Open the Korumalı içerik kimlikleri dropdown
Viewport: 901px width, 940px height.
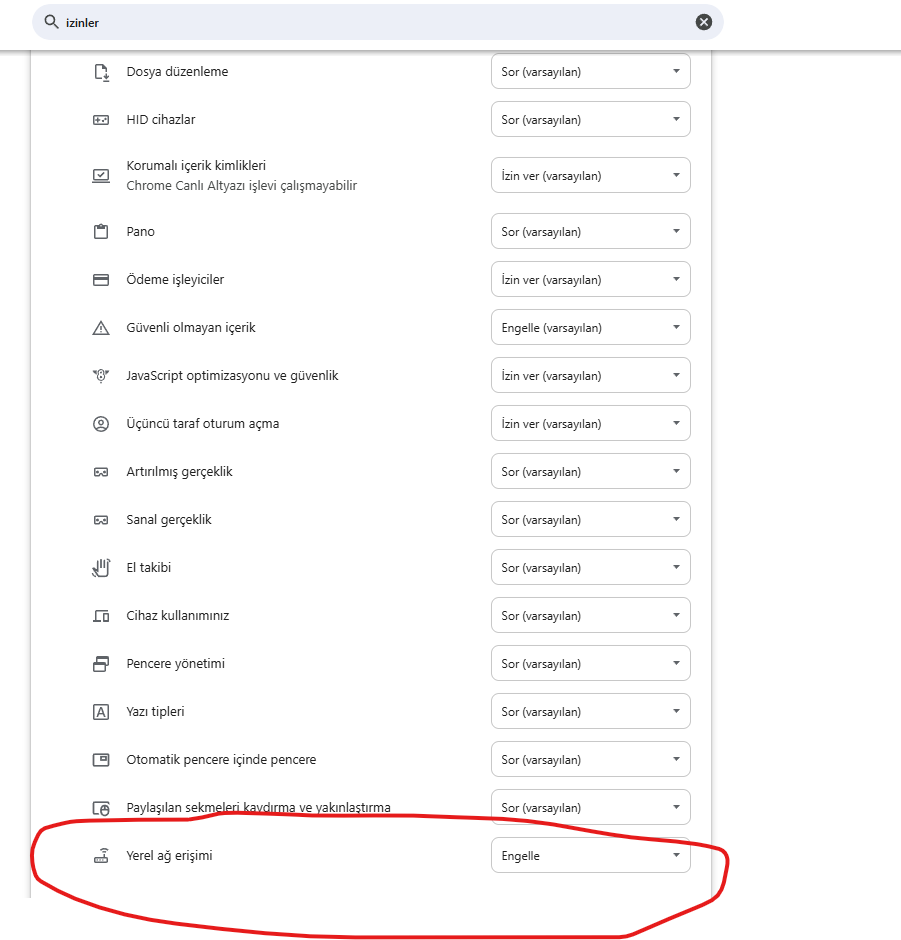590,176
